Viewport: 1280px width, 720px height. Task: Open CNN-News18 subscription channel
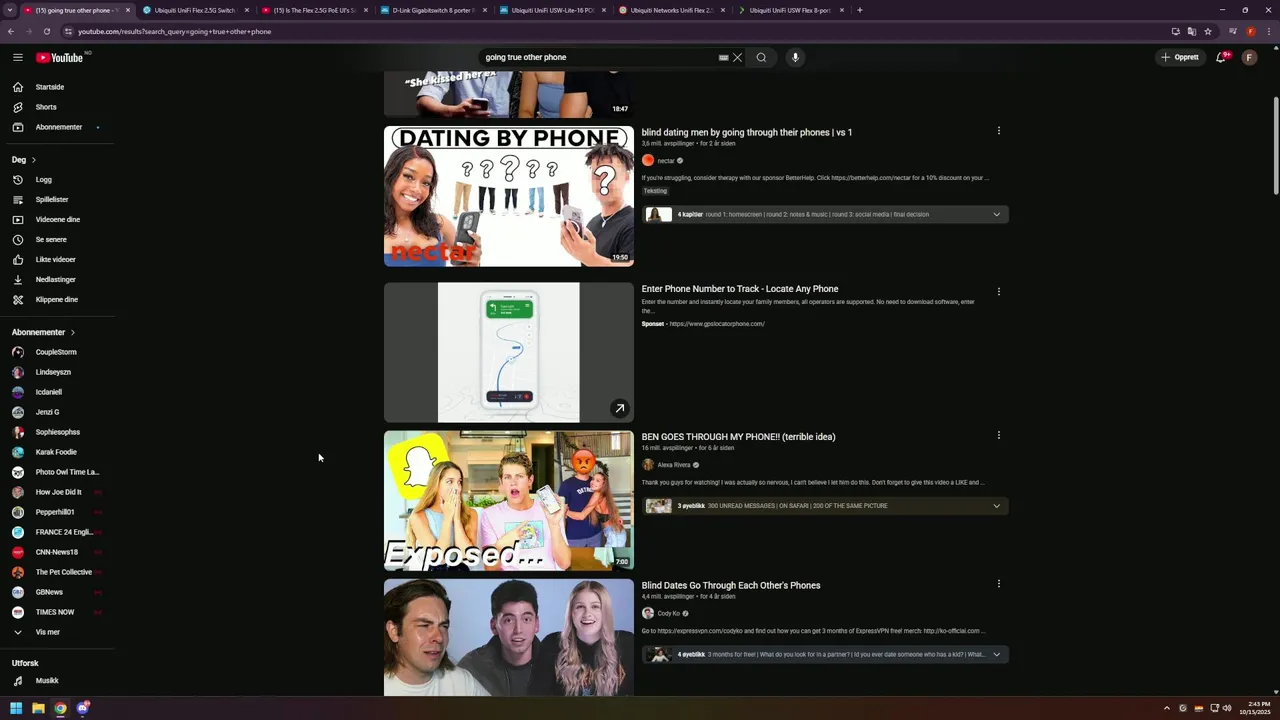[x=56, y=552]
